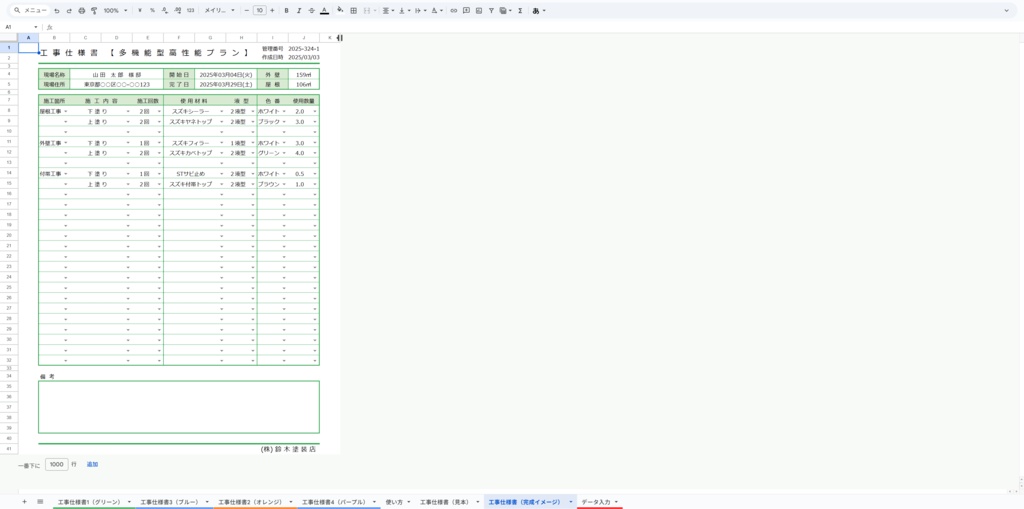This screenshot has height=509, width=1024.
Task: Switch to 工事仕様書2（オレンジ） tab
Action: pos(251,502)
